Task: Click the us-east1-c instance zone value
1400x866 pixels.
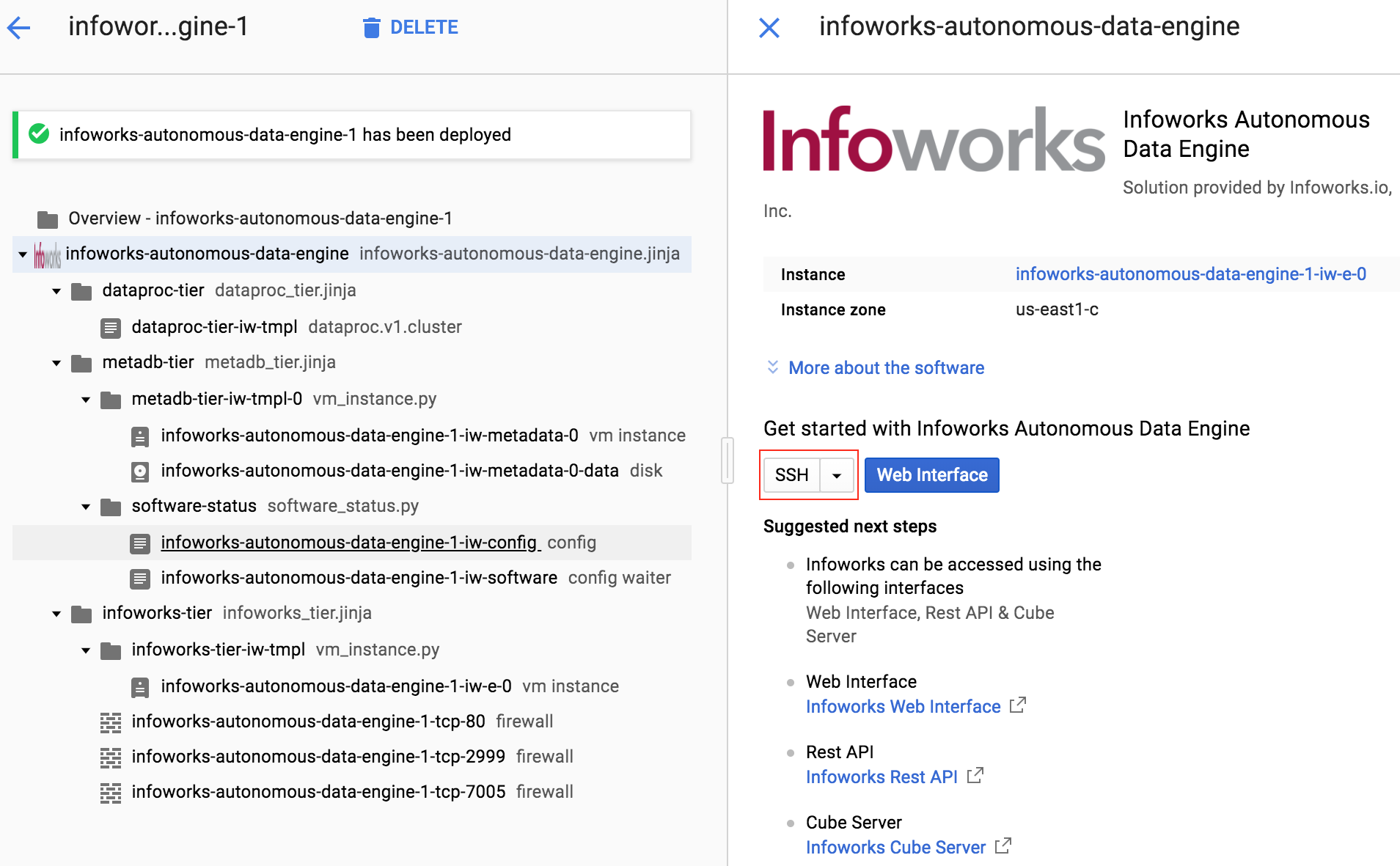Action: [1057, 309]
